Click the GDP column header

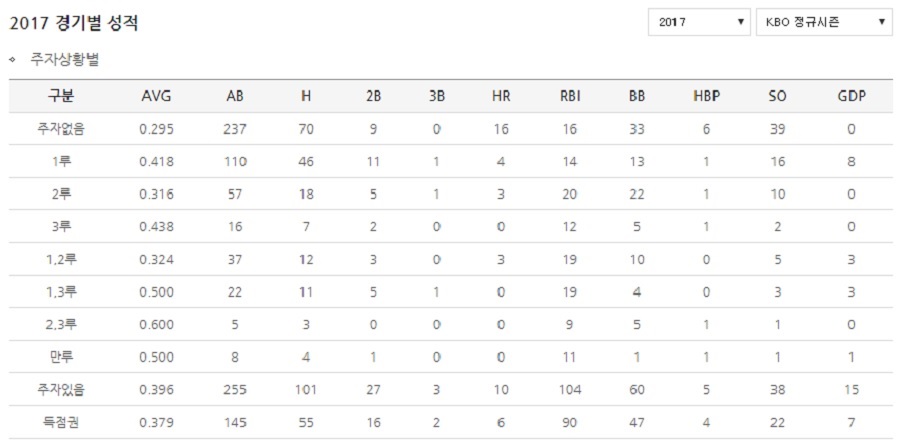click(x=851, y=96)
